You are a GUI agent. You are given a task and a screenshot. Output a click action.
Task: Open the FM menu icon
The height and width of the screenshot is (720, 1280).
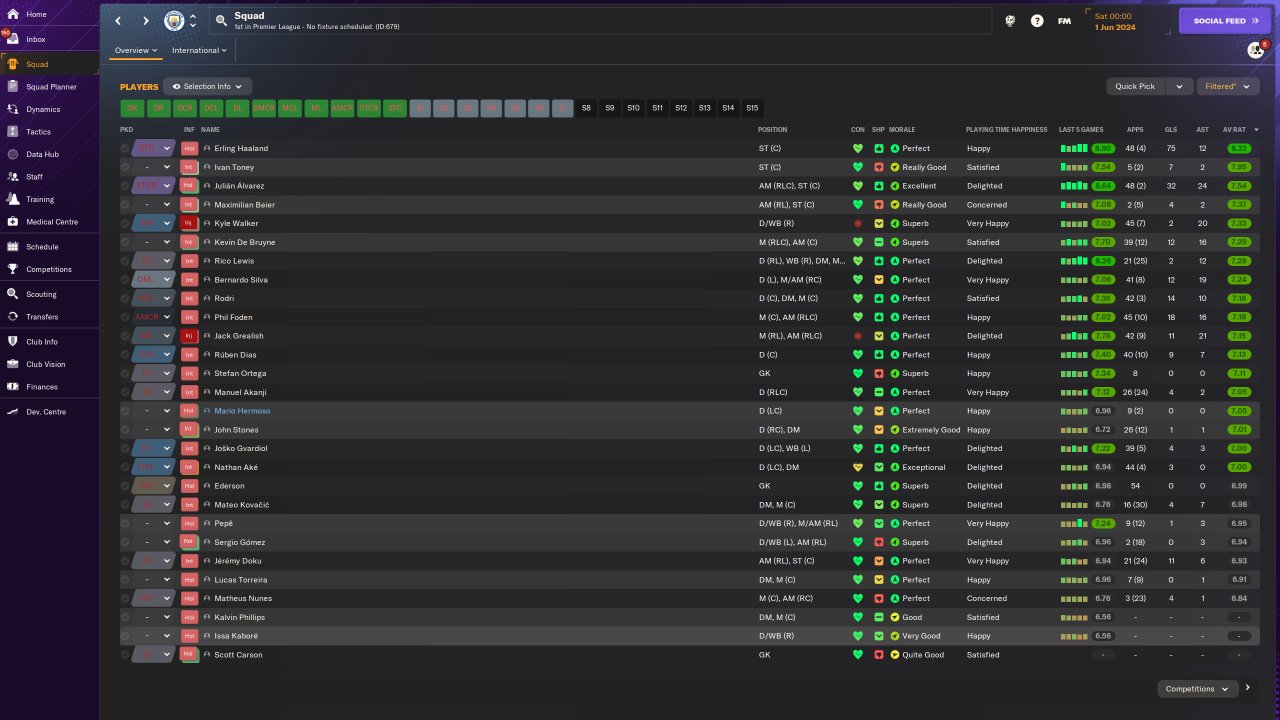pyautogui.click(x=1064, y=21)
